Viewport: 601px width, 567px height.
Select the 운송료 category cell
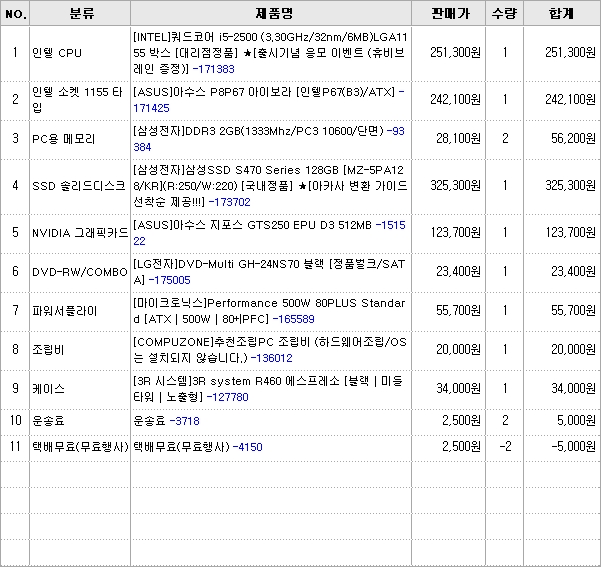coord(48,421)
